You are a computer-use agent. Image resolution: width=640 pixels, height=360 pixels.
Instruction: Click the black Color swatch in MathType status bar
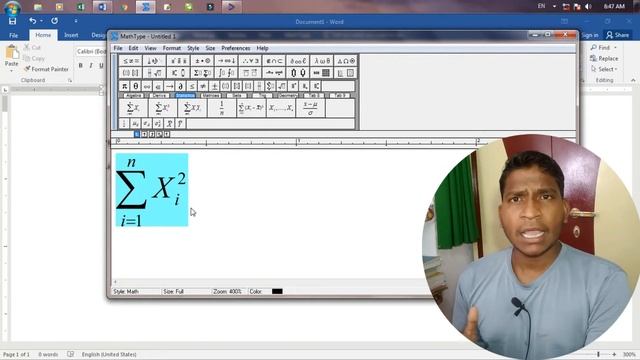point(277,291)
